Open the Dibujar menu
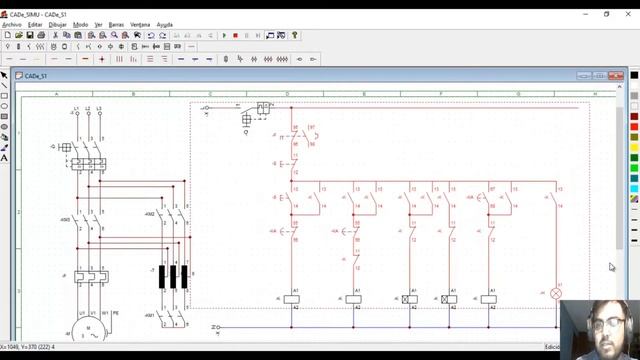Viewport: 640px width, 360px height. pos(58,25)
